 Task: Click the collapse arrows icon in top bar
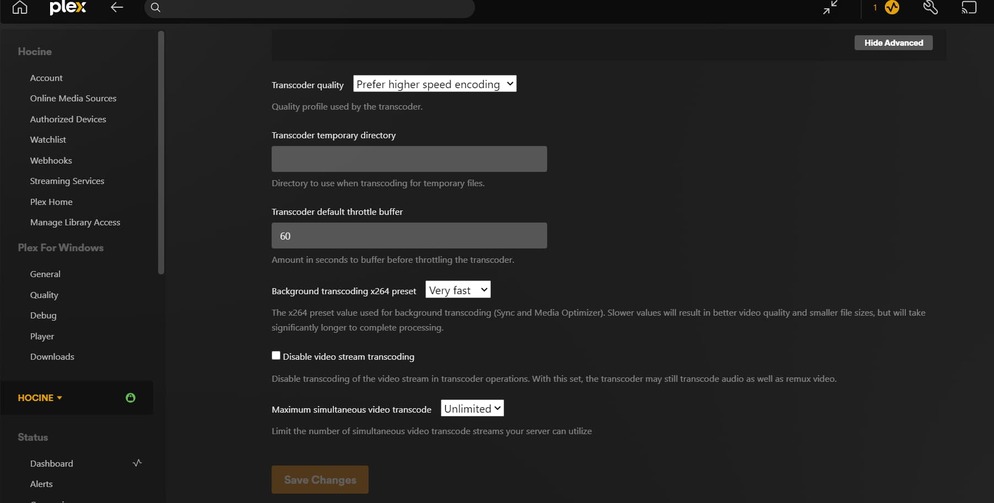coord(830,8)
